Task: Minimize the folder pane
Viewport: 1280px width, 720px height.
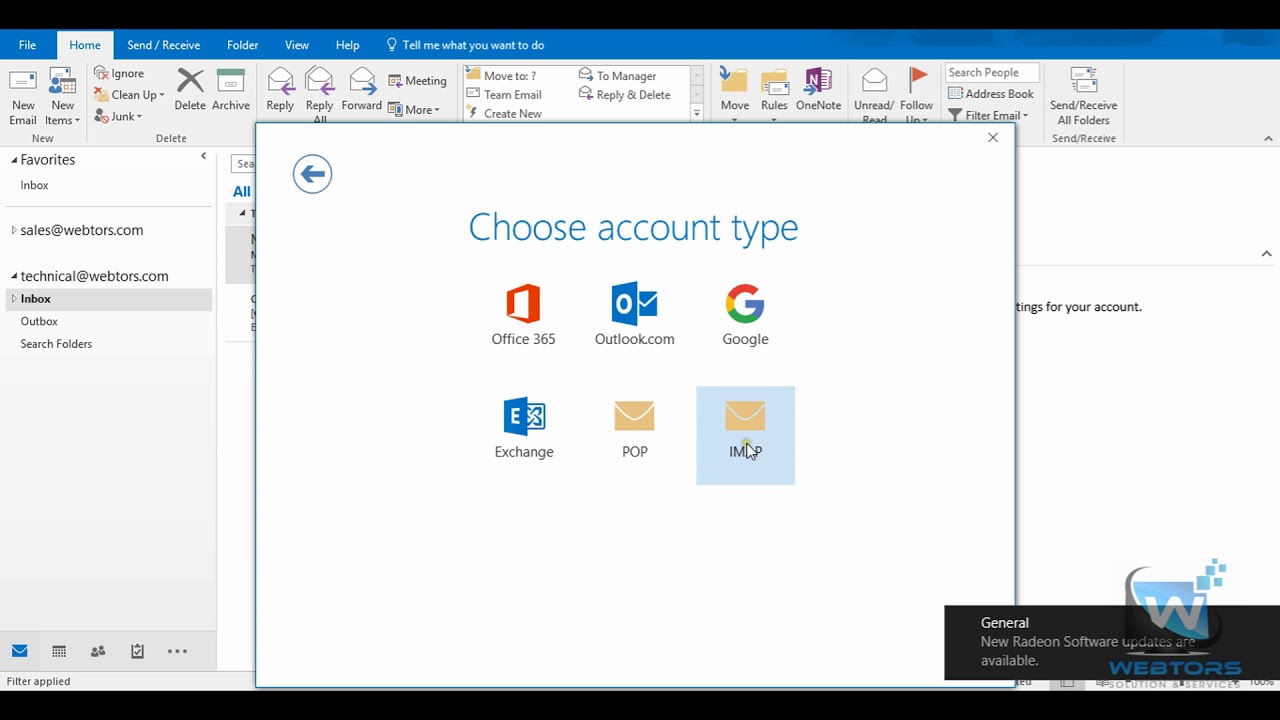Action: pyautogui.click(x=203, y=156)
